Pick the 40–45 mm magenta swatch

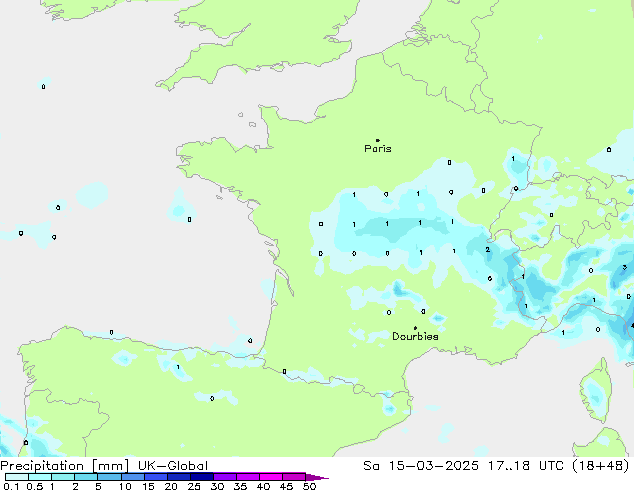(271, 477)
